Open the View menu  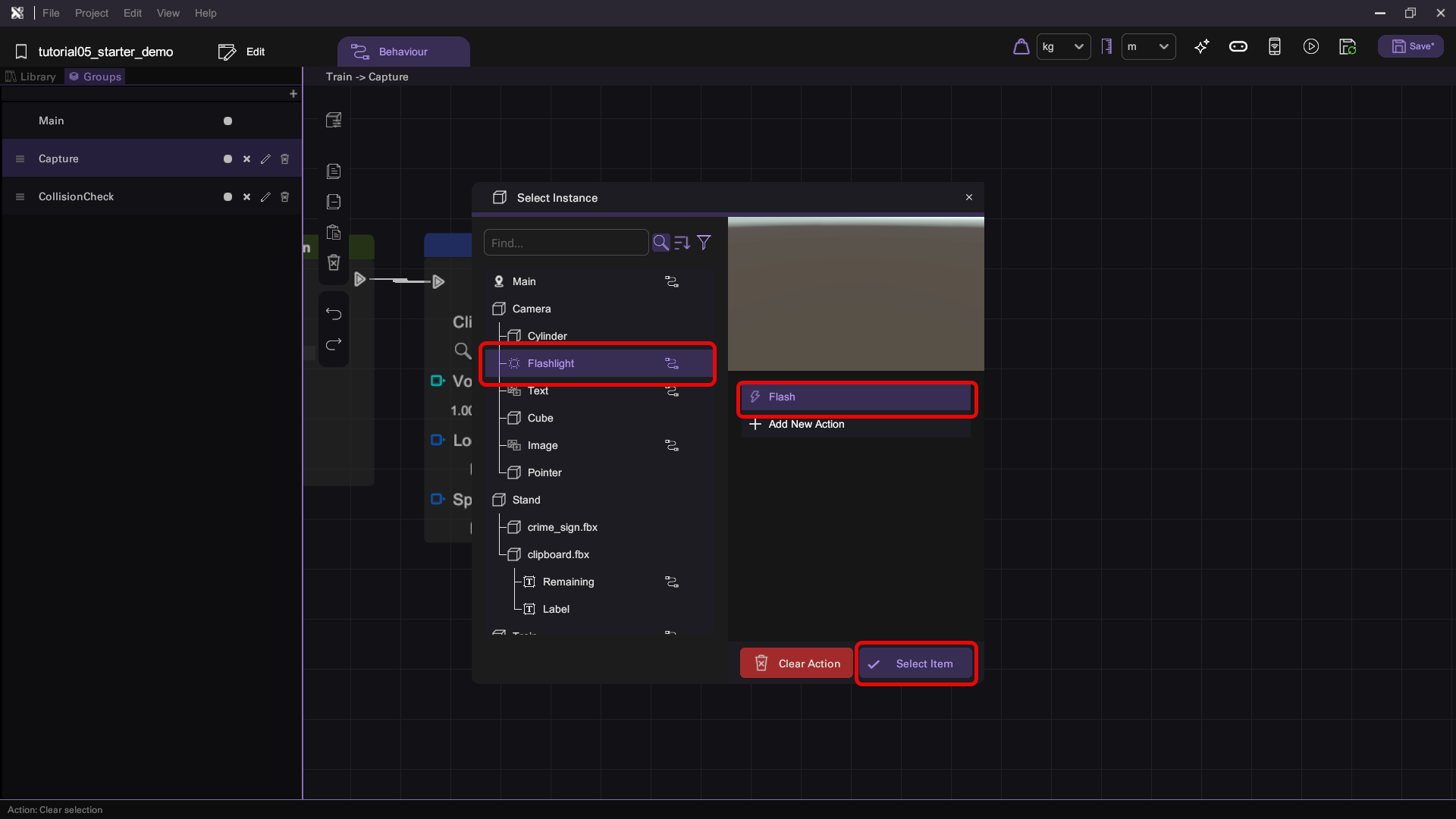(x=168, y=13)
